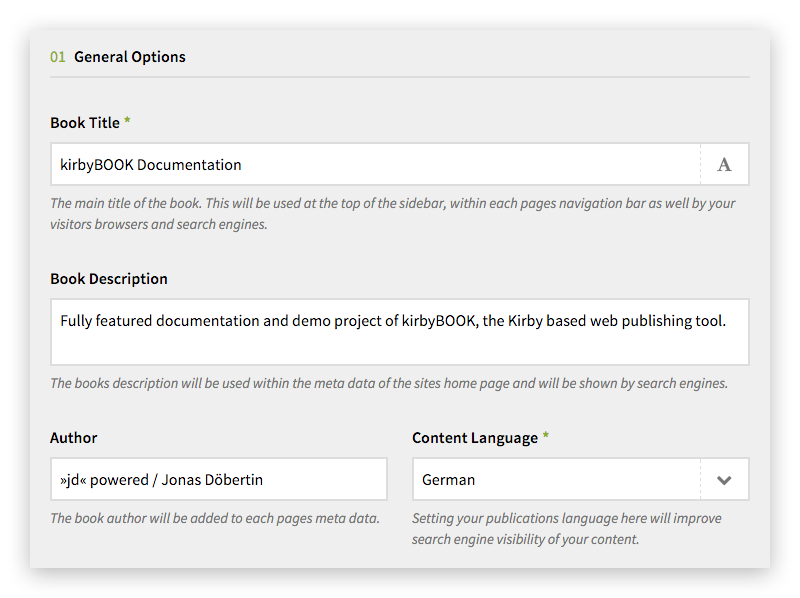
Task: Click the search engine visibility hint text
Action: [566, 528]
